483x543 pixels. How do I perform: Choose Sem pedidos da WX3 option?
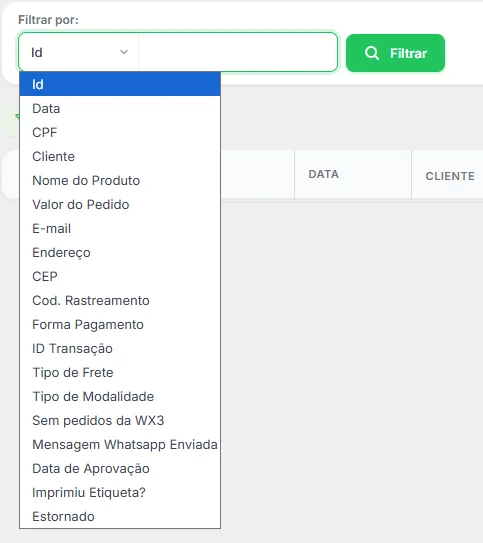[x=120, y=420]
